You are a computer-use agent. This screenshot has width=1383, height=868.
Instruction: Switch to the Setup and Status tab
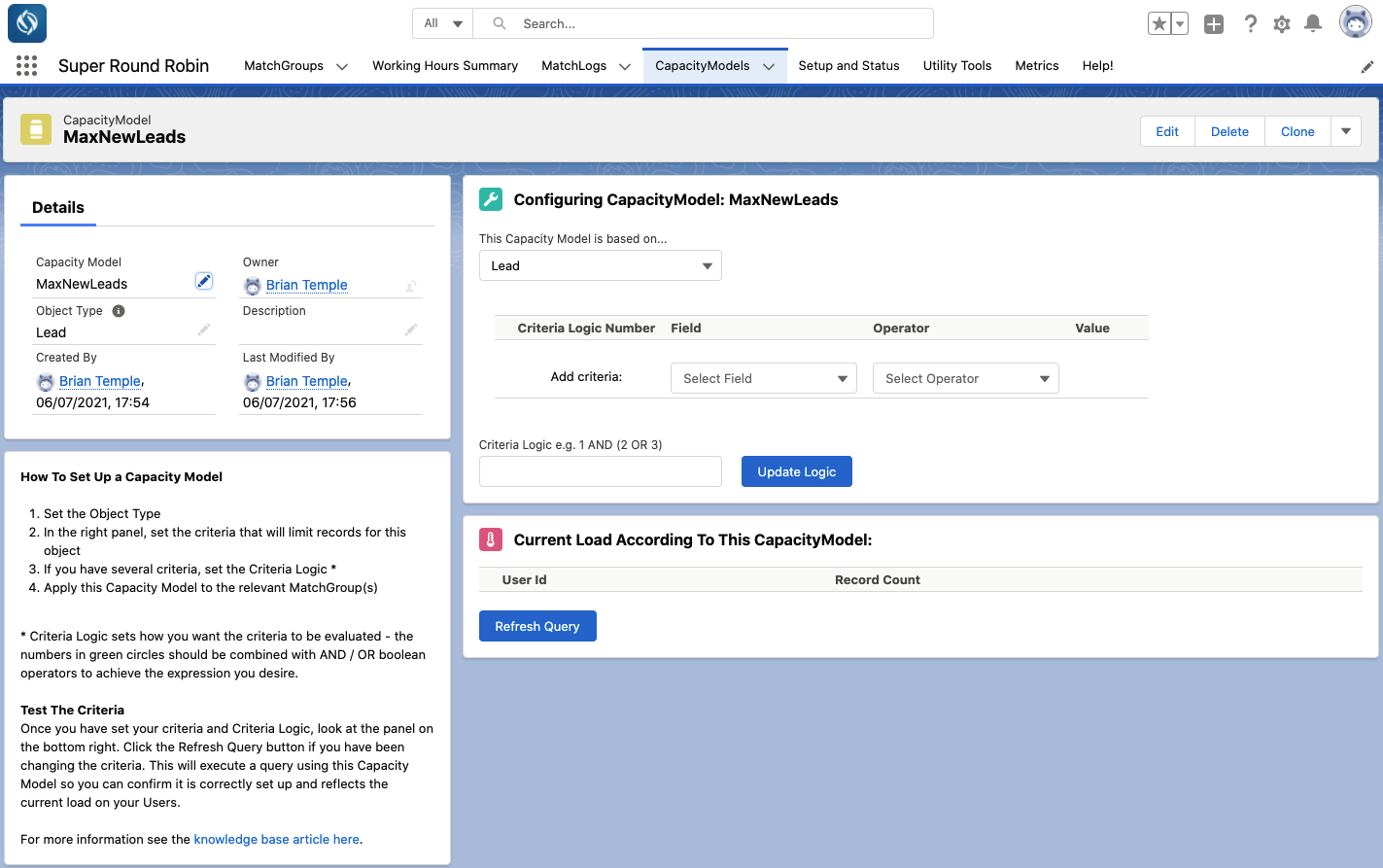[848, 65]
